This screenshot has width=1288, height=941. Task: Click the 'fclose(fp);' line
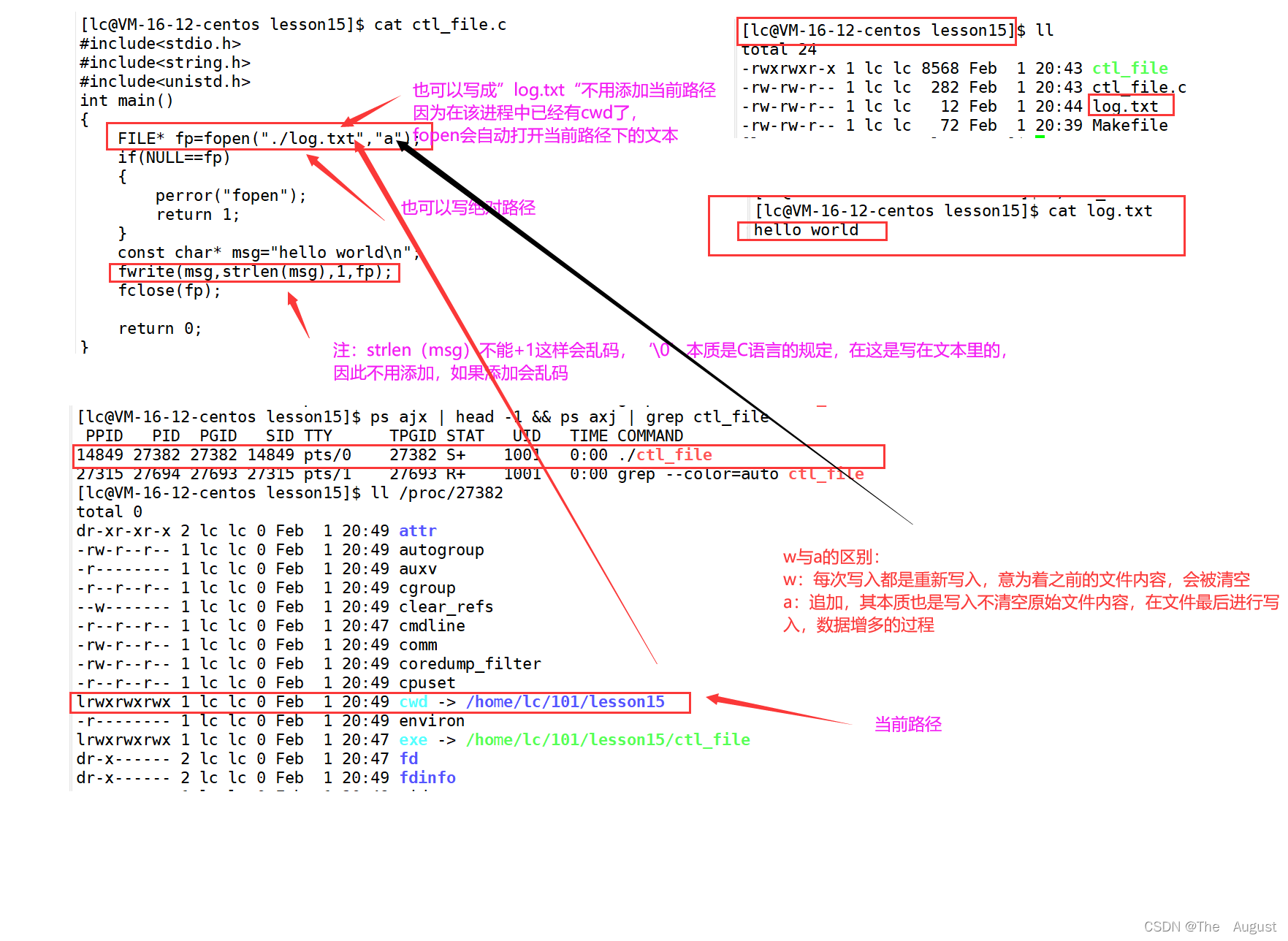pos(169,291)
